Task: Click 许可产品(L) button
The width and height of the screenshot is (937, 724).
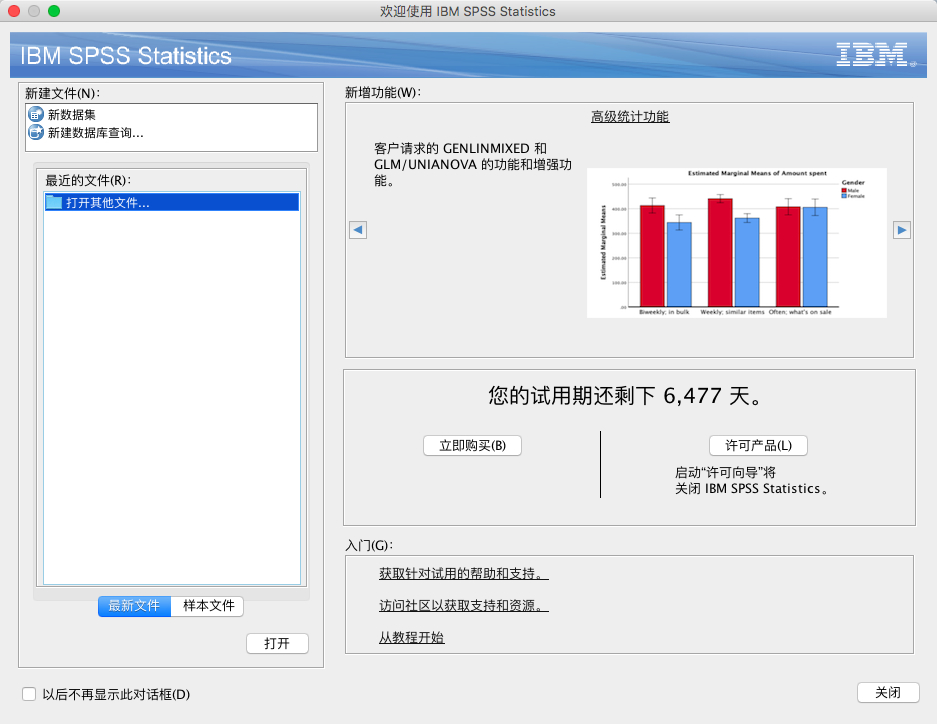Action: tap(758, 446)
